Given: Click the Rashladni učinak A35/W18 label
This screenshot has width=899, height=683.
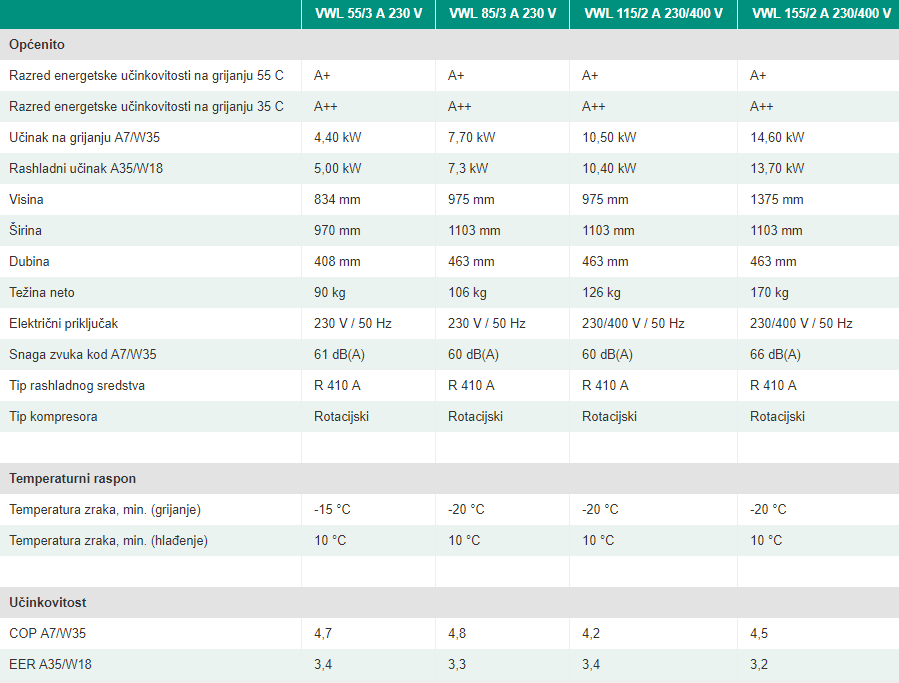Looking at the screenshot, I should point(86,169).
